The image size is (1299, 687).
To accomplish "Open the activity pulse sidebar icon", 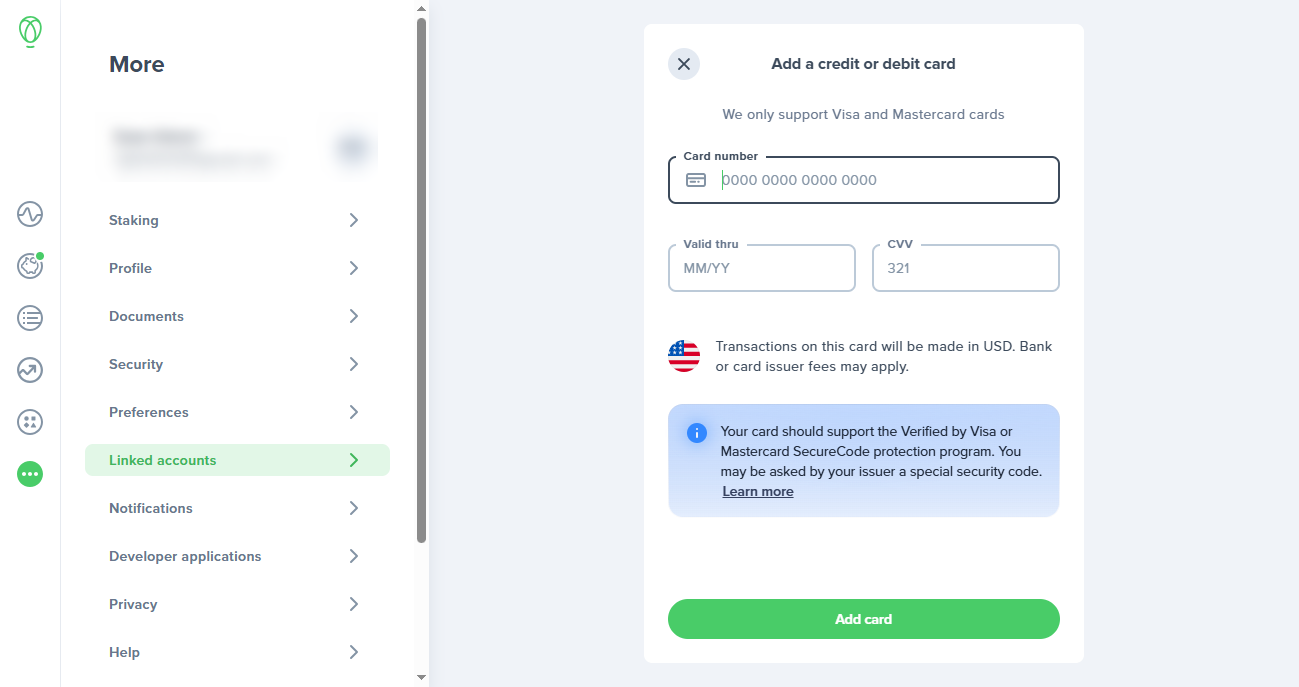I will [x=30, y=214].
